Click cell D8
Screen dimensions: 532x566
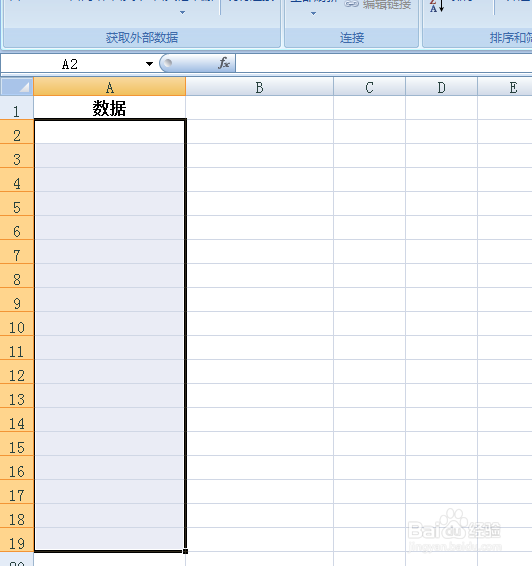coord(441,276)
